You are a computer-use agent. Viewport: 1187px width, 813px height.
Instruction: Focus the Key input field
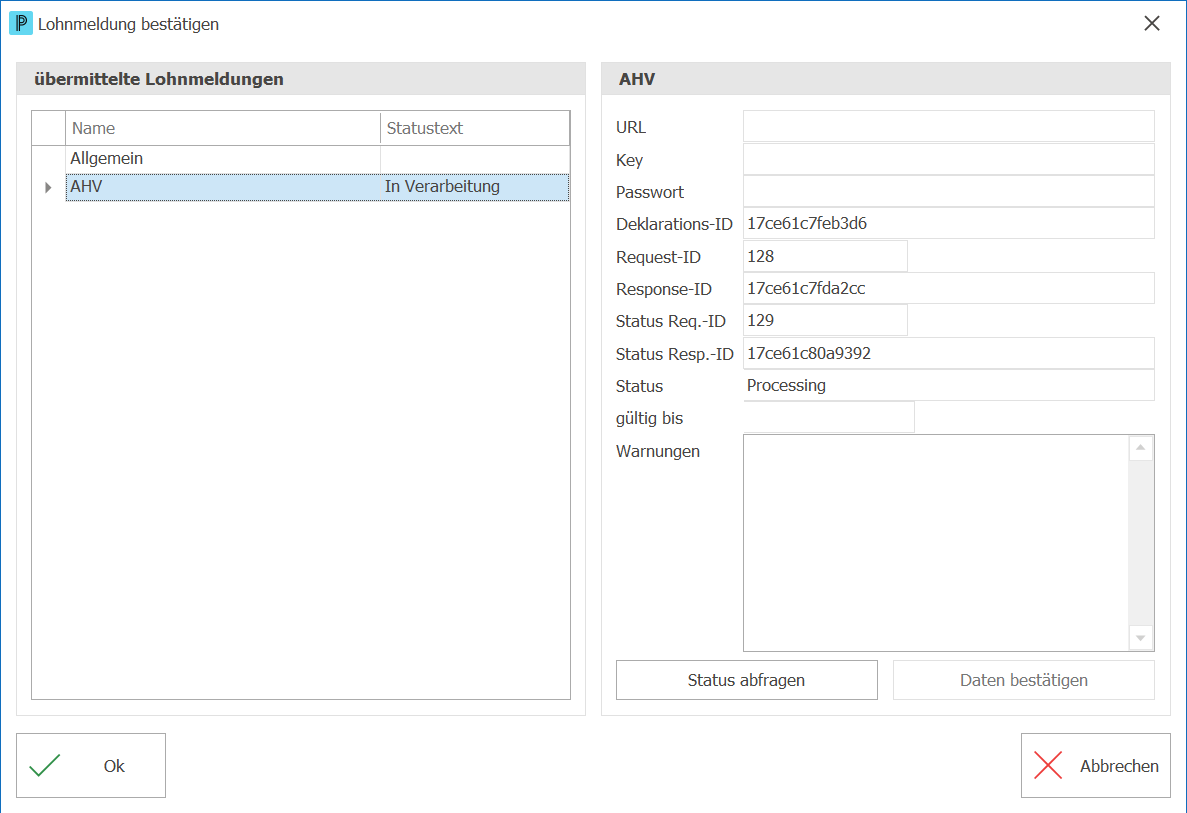[949, 160]
